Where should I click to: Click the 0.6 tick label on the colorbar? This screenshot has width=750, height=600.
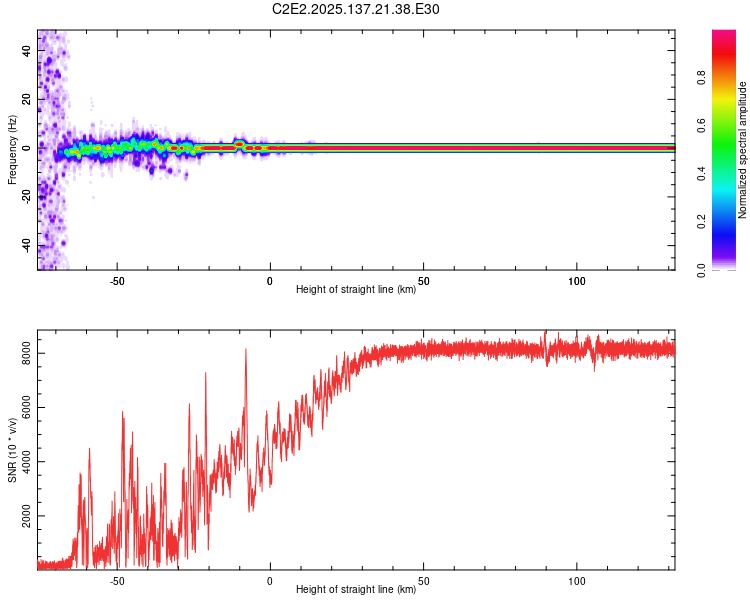point(701,125)
